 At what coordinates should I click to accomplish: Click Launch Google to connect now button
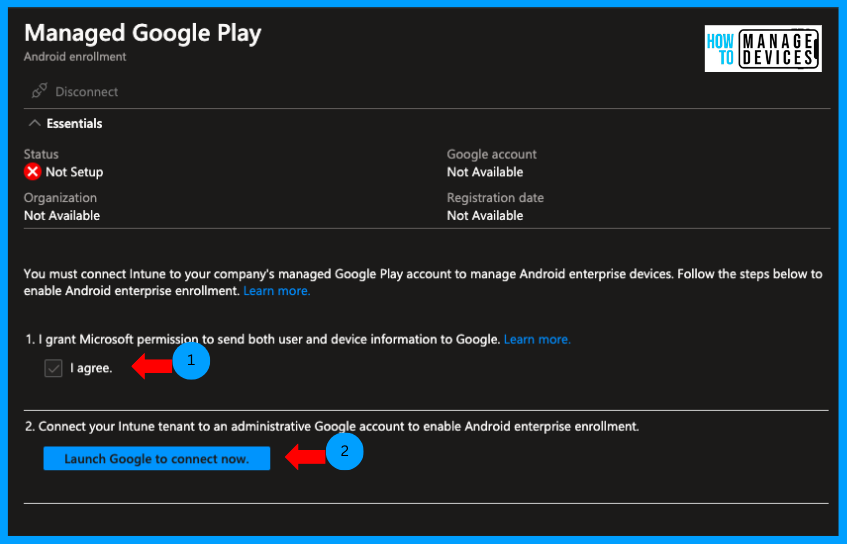157,459
